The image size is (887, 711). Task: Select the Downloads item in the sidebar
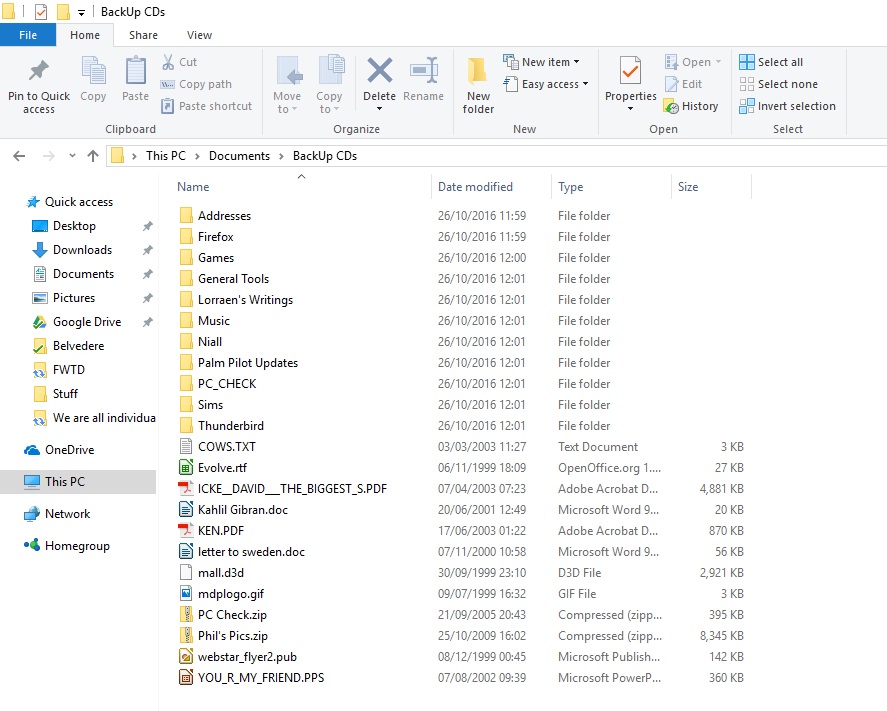[x=85, y=250]
